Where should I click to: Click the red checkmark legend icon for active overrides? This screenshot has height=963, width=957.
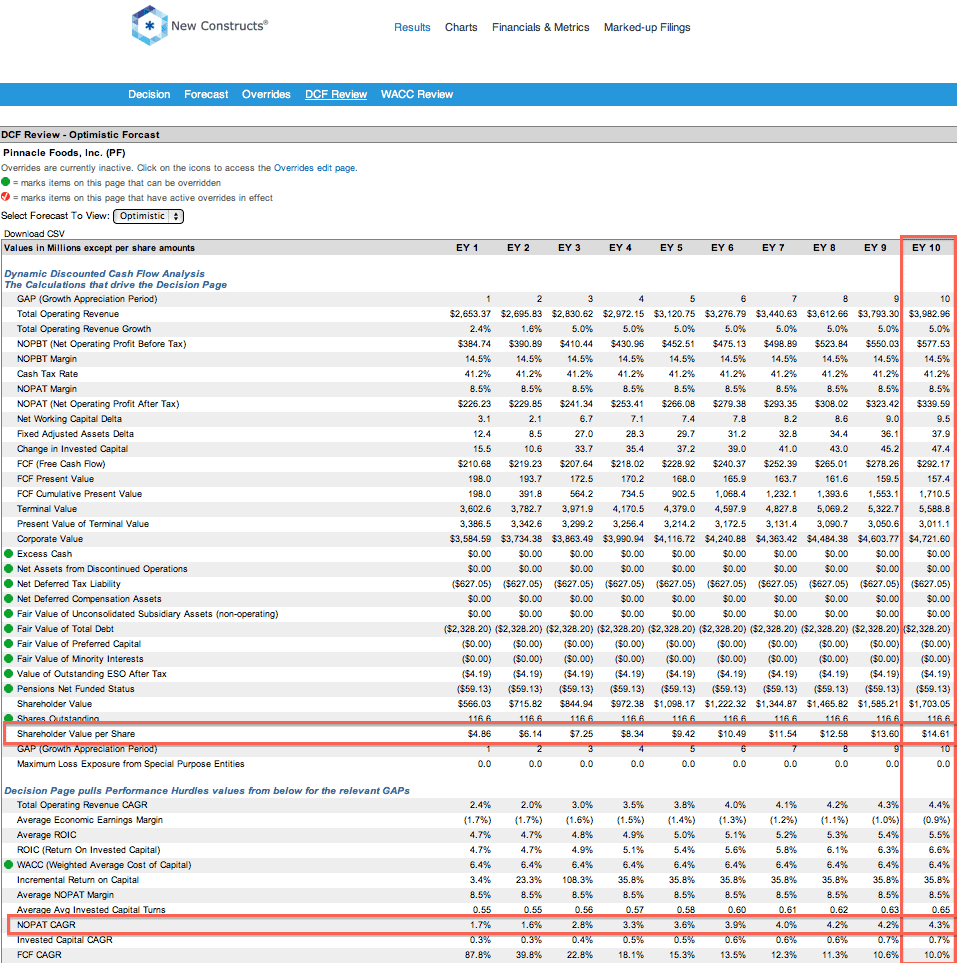point(6,197)
